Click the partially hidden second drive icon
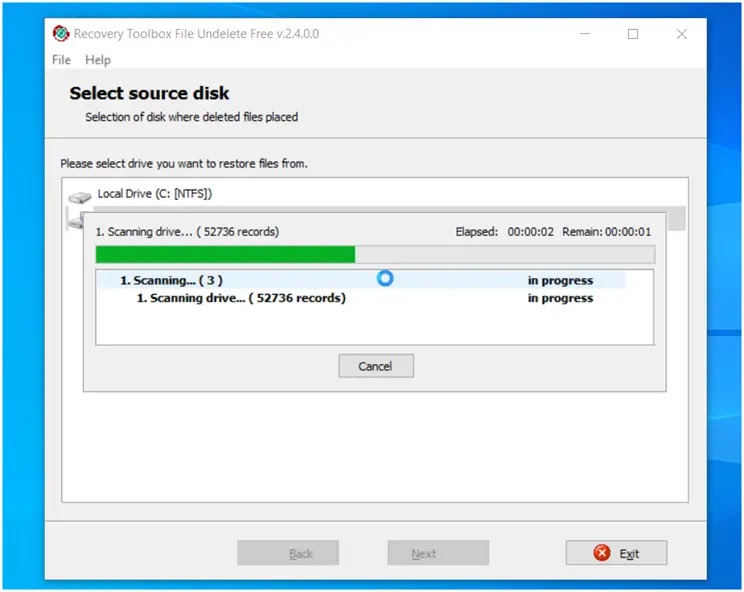Image resolution: width=744 pixels, height=592 pixels. click(x=75, y=221)
